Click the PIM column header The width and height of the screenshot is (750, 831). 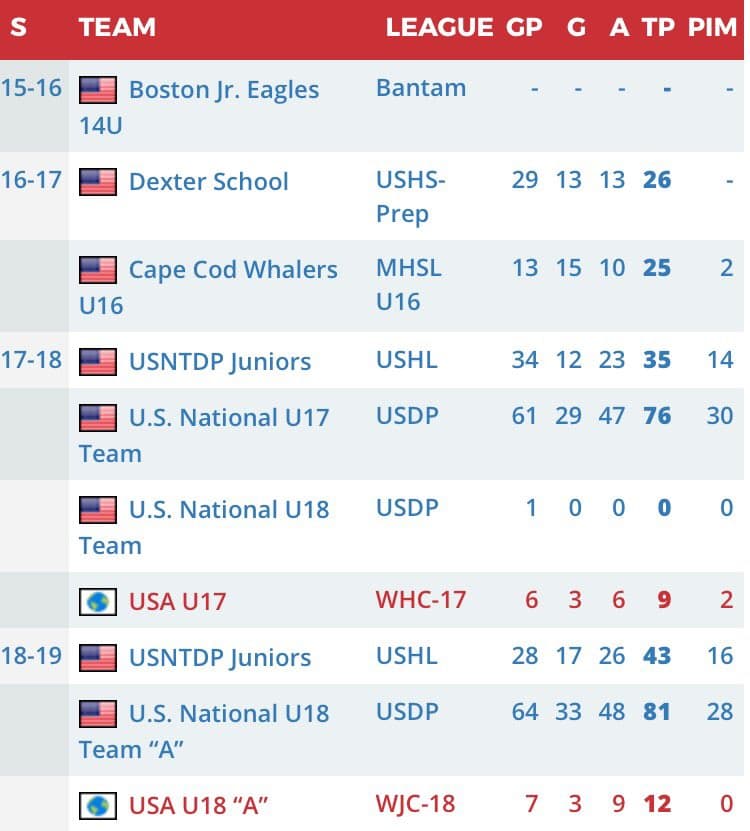tap(712, 28)
